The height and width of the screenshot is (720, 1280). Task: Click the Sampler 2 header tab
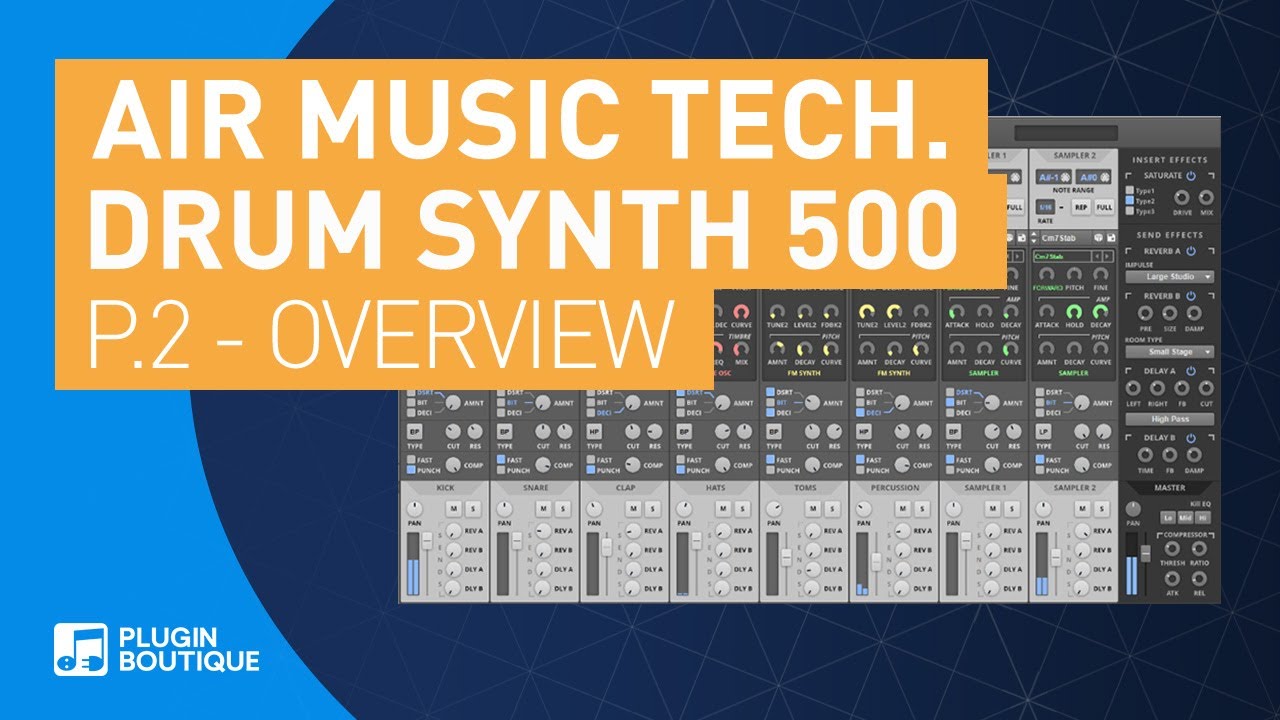coord(1075,155)
